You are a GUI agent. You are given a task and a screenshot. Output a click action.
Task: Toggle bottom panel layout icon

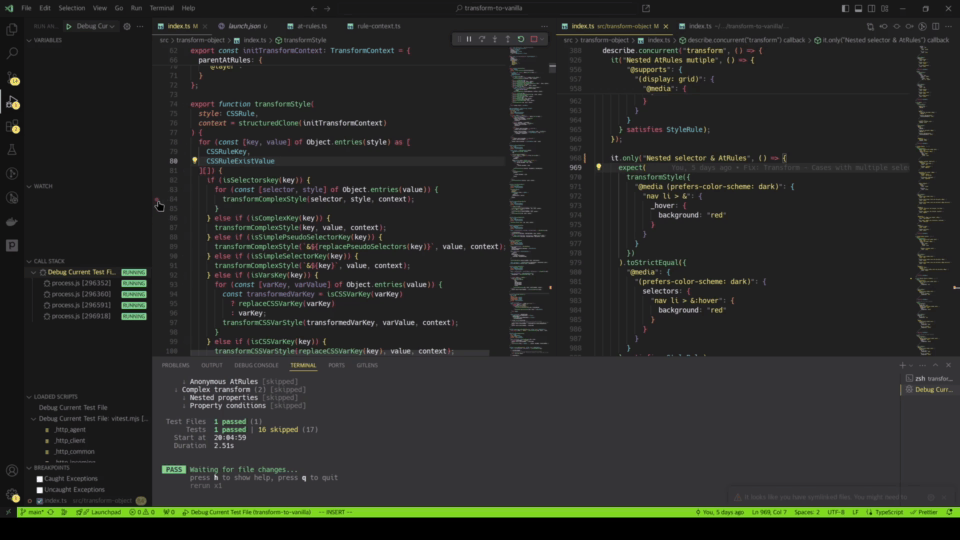858,9
